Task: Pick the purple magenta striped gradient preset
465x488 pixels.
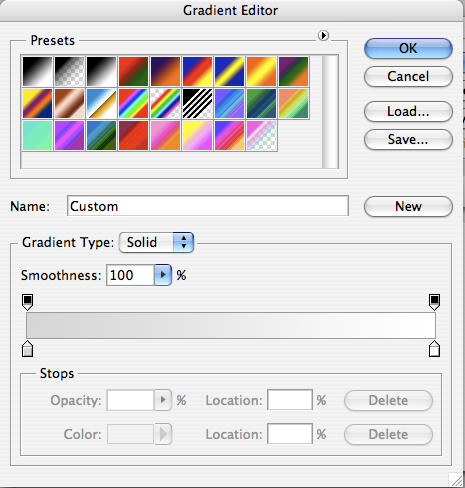Action: click(69, 135)
